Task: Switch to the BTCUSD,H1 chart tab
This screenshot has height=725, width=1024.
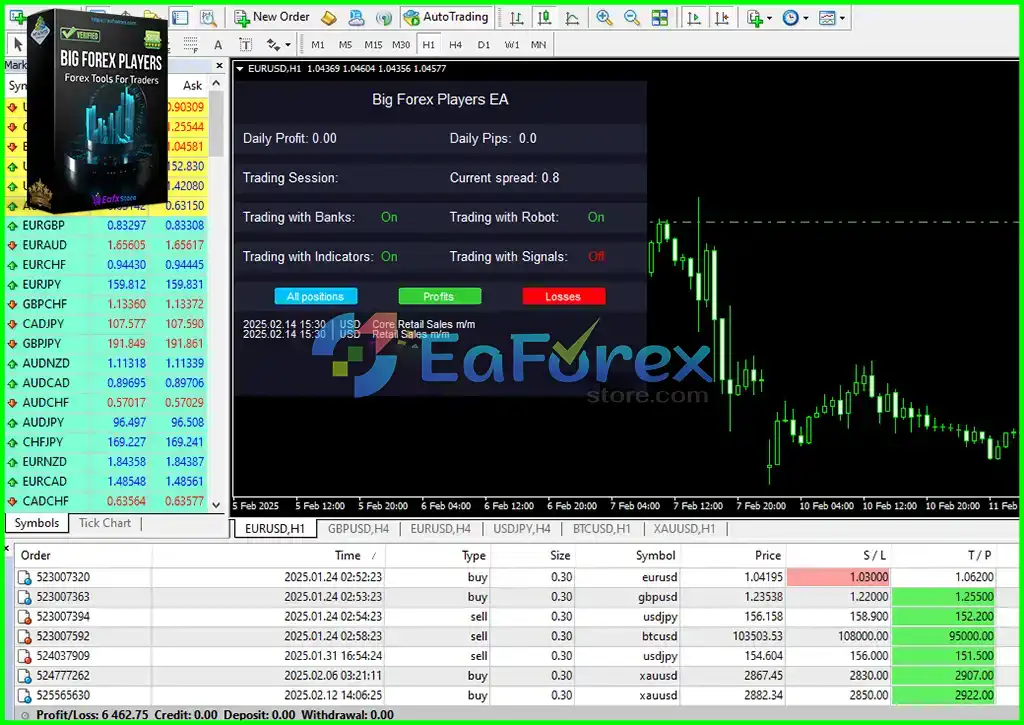Action: coord(601,528)
